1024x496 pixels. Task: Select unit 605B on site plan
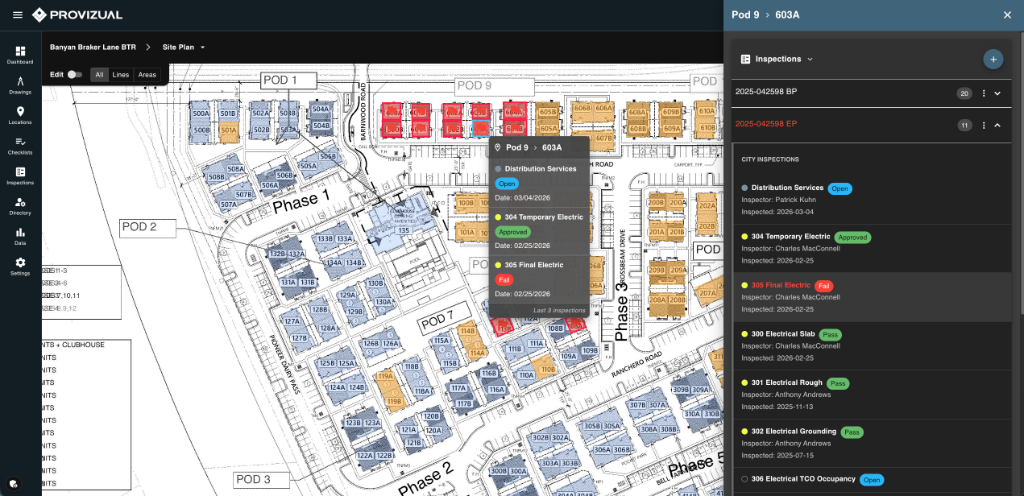(549, 112)
